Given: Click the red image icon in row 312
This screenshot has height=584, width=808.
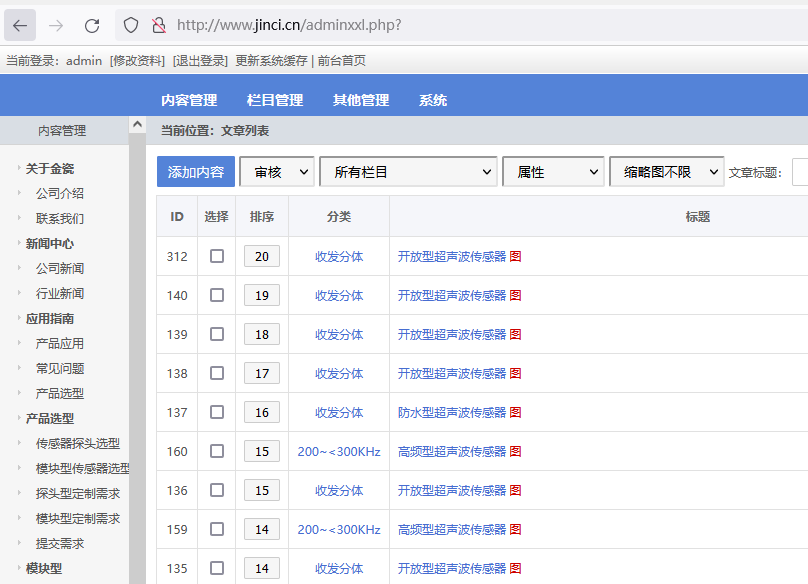Looking at the screenshot, I should click(516, 256).
